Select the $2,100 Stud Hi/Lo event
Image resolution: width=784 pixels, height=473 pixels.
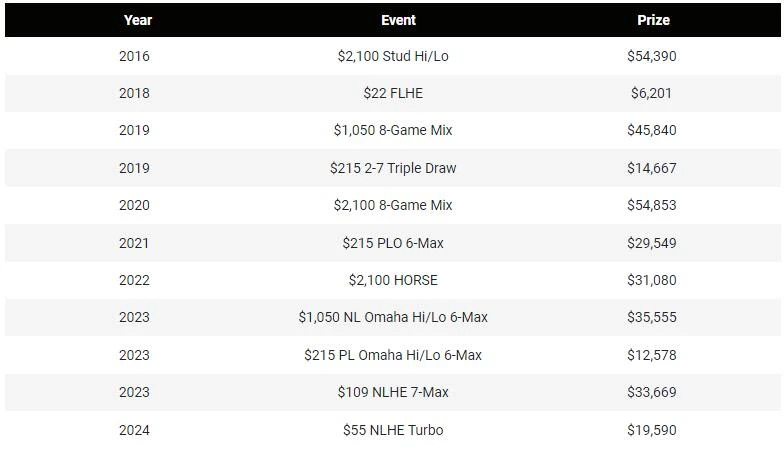point(393,56)
